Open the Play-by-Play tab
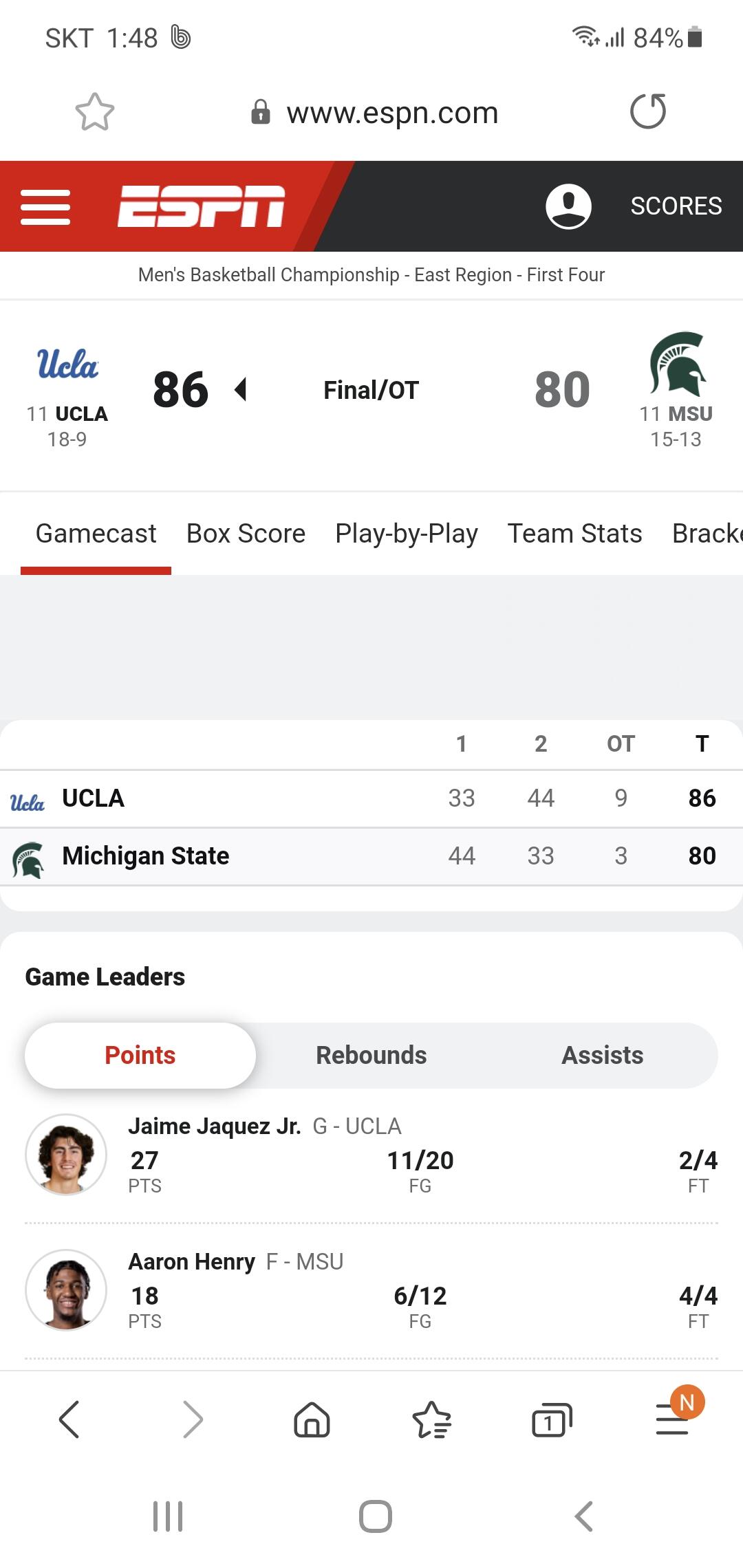This screenshot has height=1568, width=743. coord(407,534)
